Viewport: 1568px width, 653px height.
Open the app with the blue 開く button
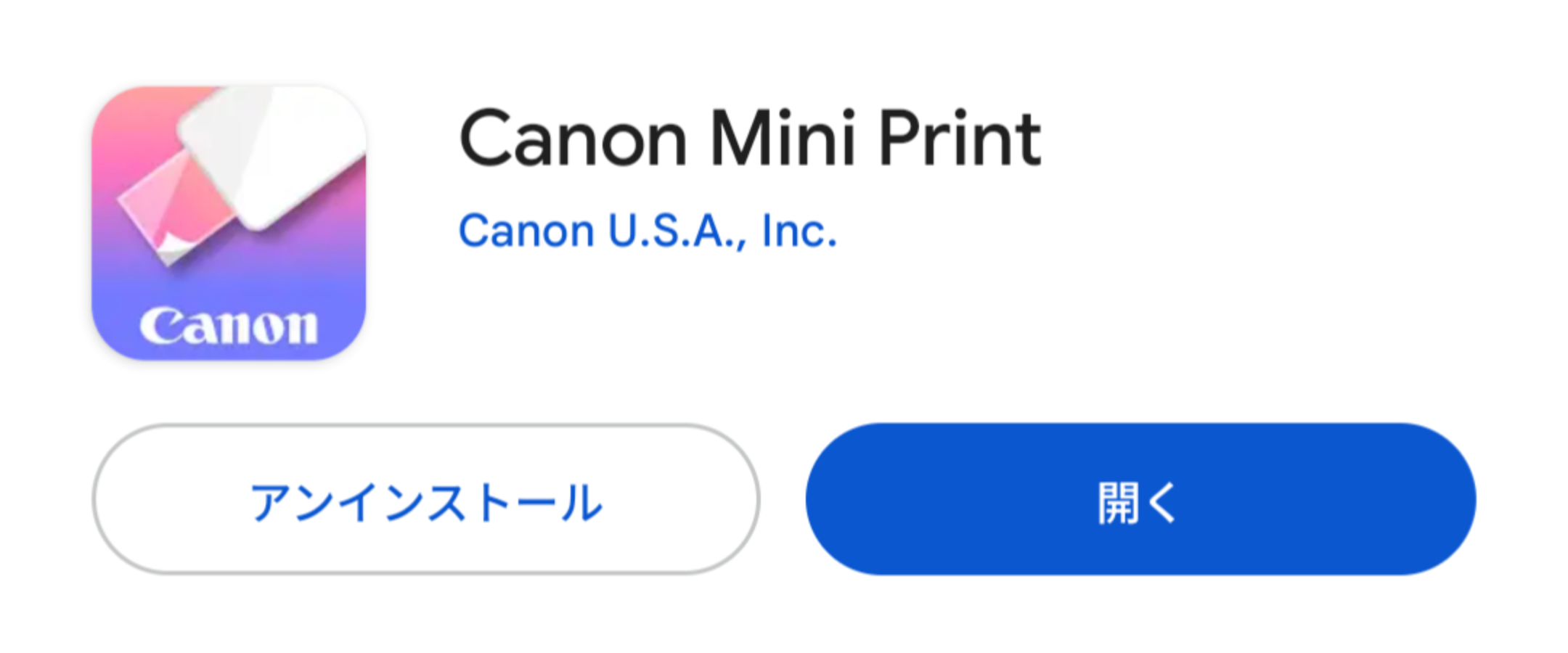(x=1140, y=499)
